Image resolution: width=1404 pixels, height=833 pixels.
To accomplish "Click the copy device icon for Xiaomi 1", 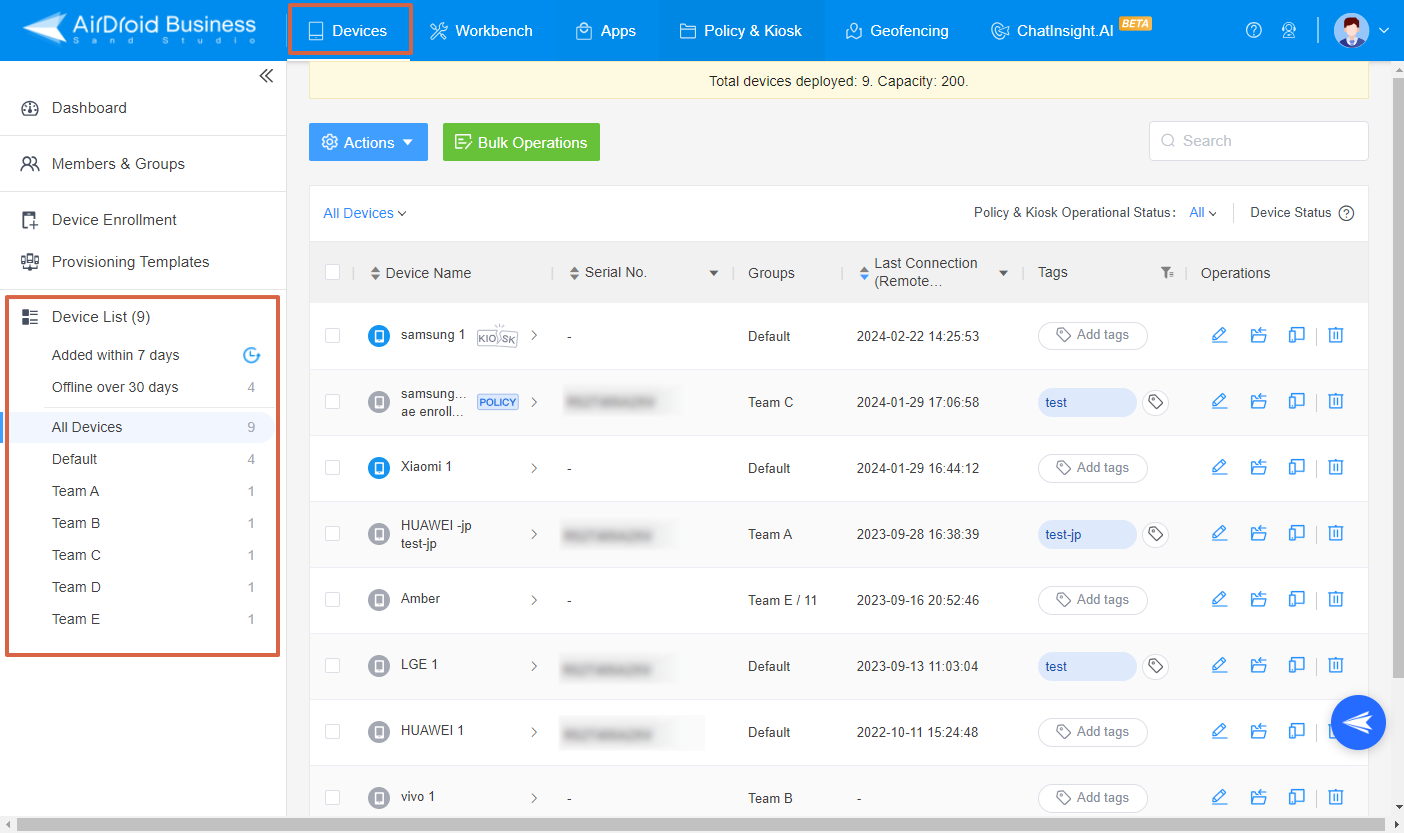I will click(x=1297, y=467).
